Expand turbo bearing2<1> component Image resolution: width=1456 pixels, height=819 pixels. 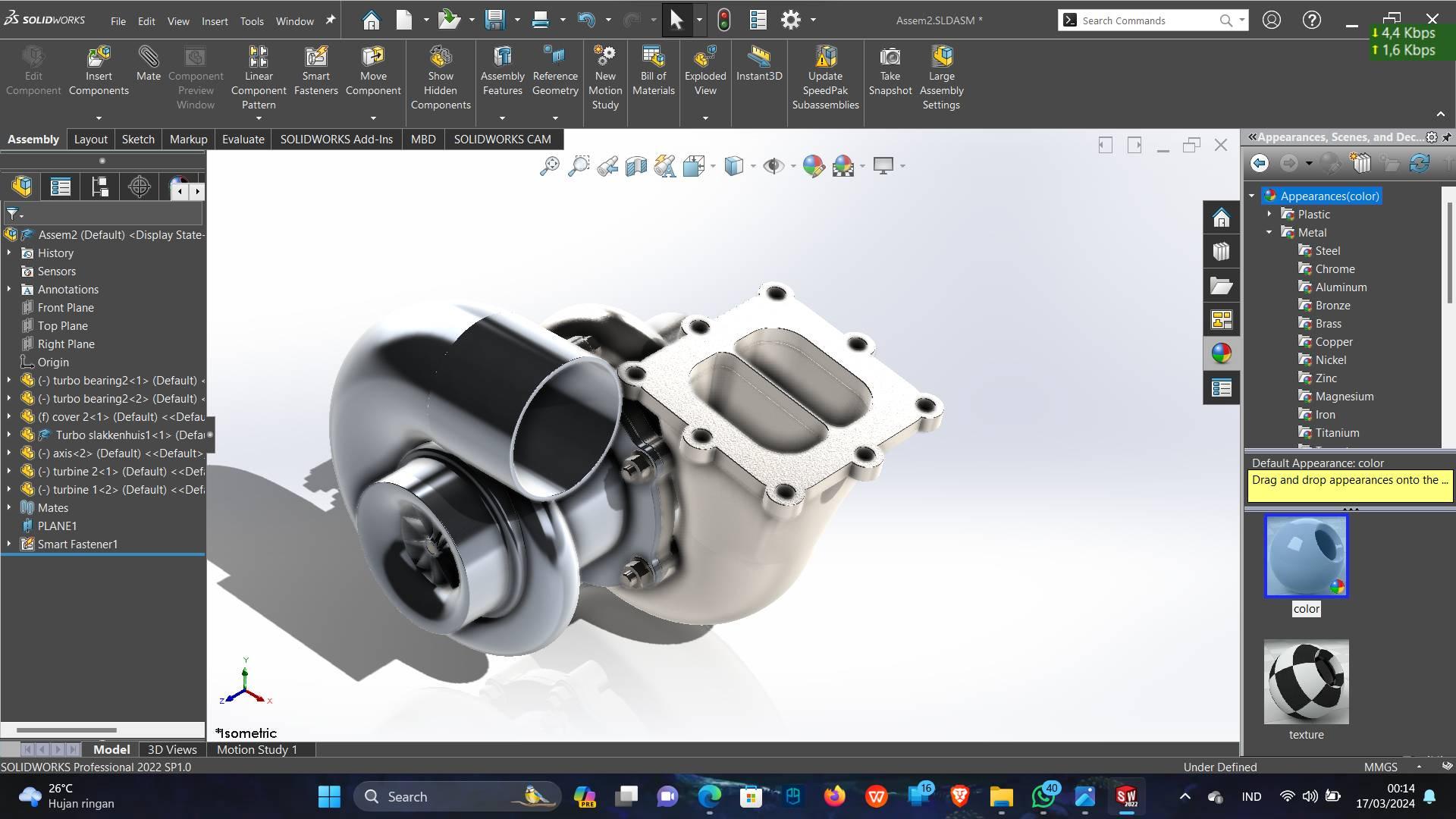[9, 381]
